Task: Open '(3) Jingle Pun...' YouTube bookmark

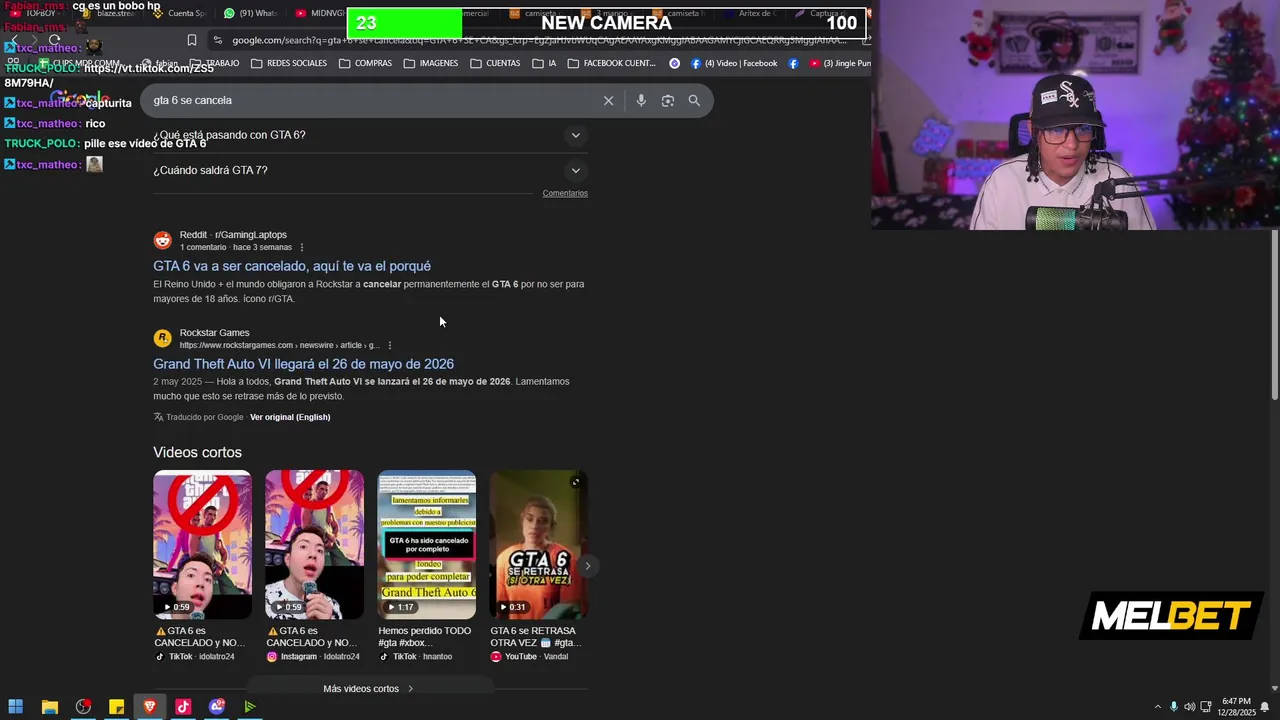Action: click(x=840, y=63)
